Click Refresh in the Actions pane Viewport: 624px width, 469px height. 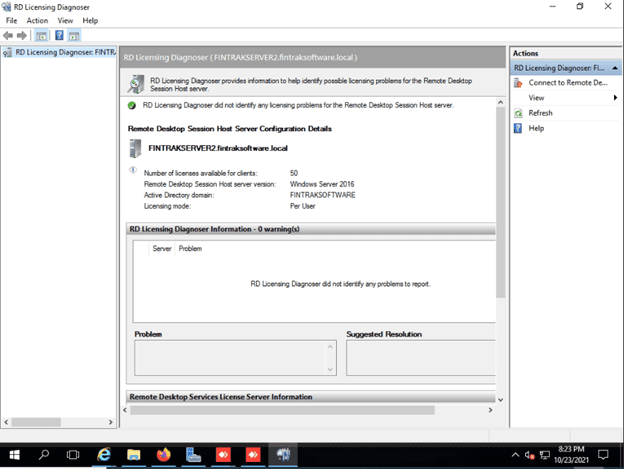click(x=540, y=113)
